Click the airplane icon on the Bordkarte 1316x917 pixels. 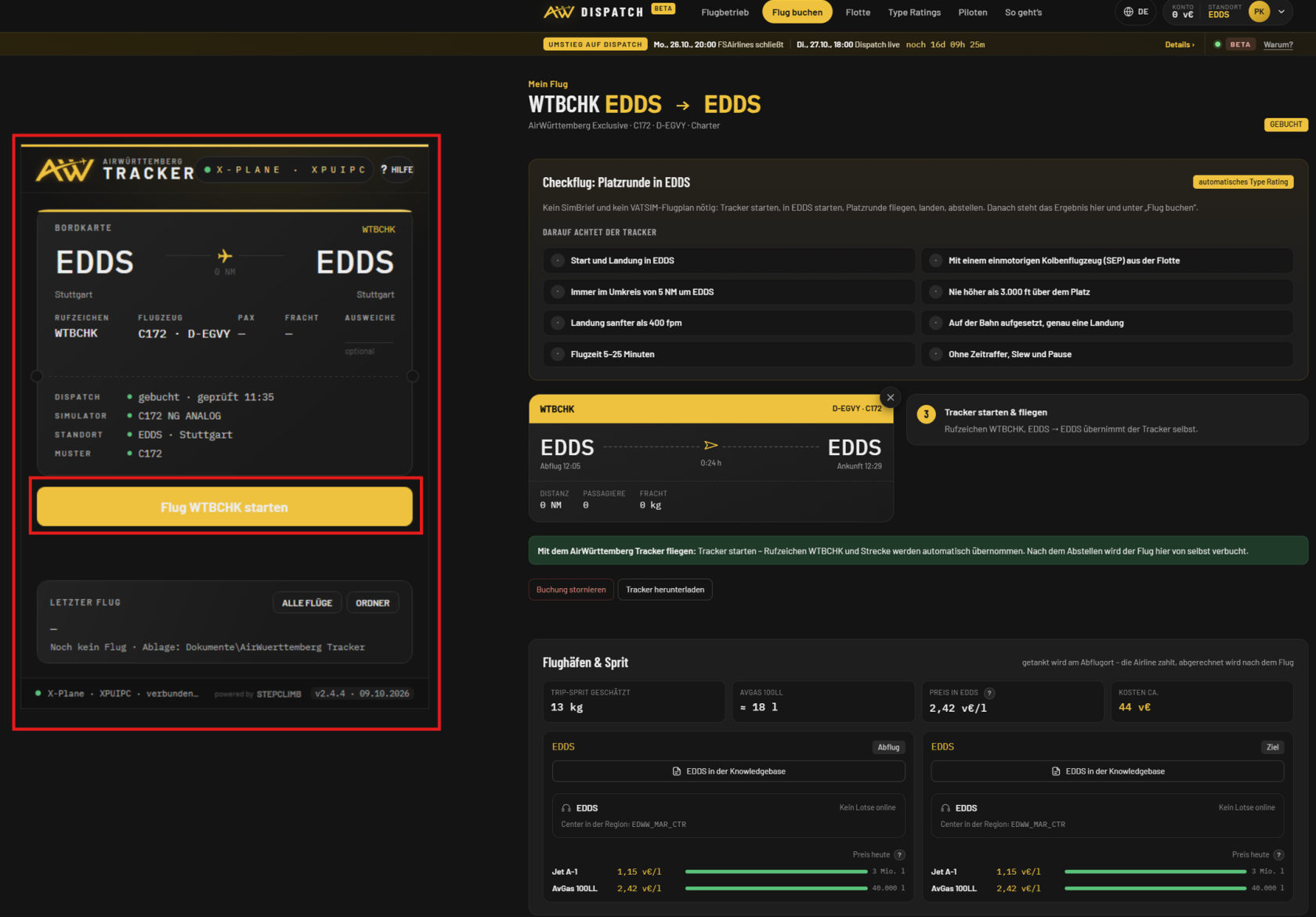pyautogui.click(x=225, y=256)
